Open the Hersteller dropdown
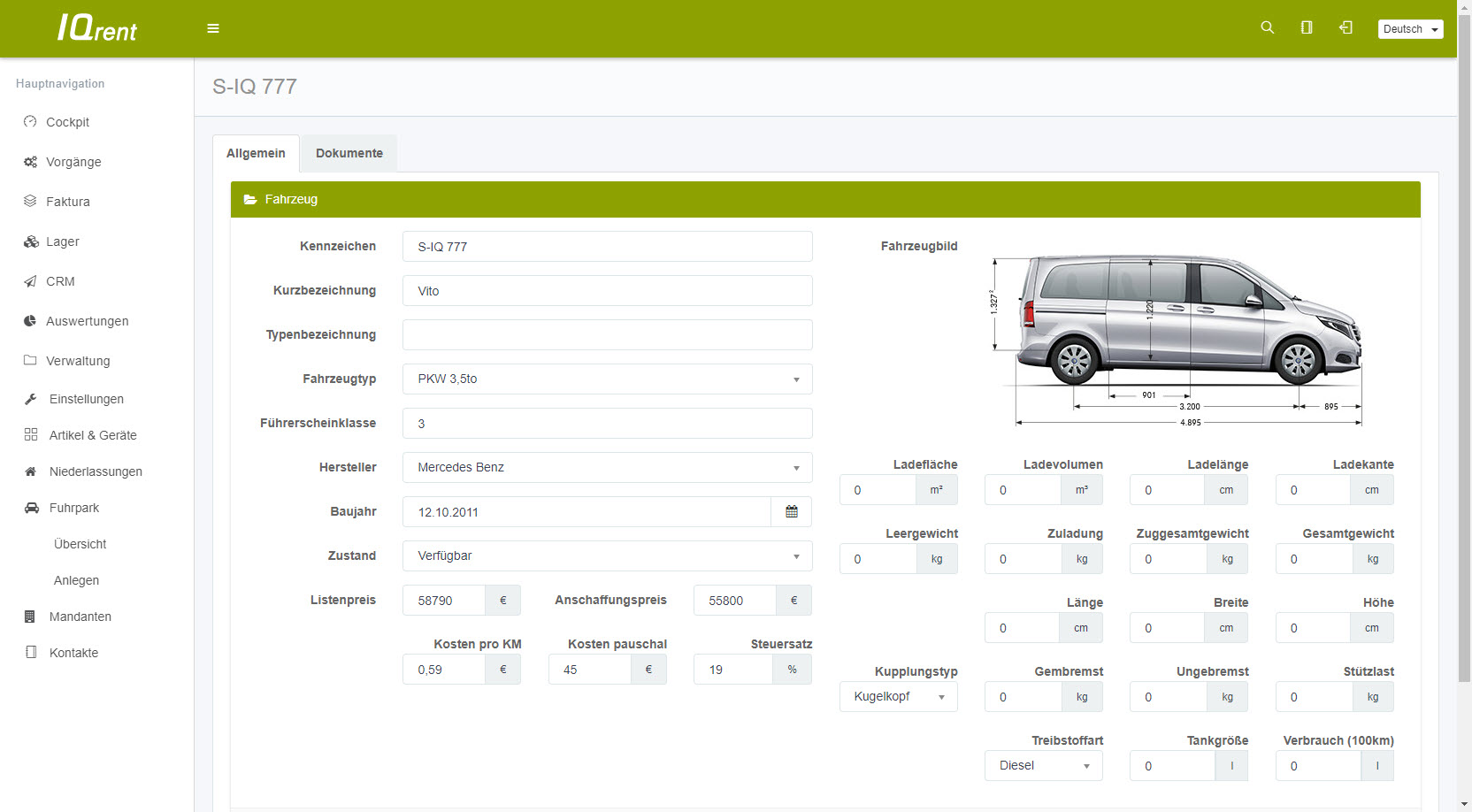1472x812 pixels. click(607, 468)
